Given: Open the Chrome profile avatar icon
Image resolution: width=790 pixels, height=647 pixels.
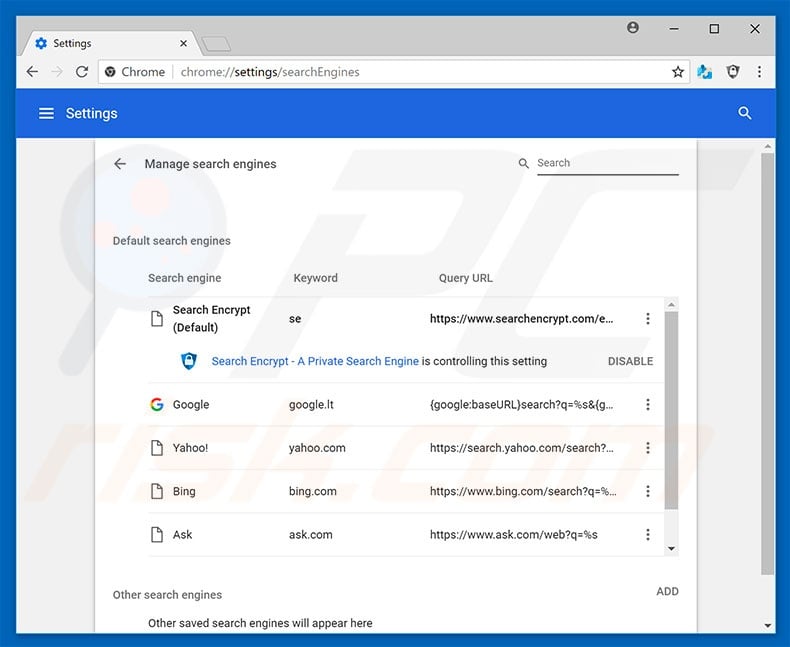Looking at the screenshot, I should (x=633, y=28).
